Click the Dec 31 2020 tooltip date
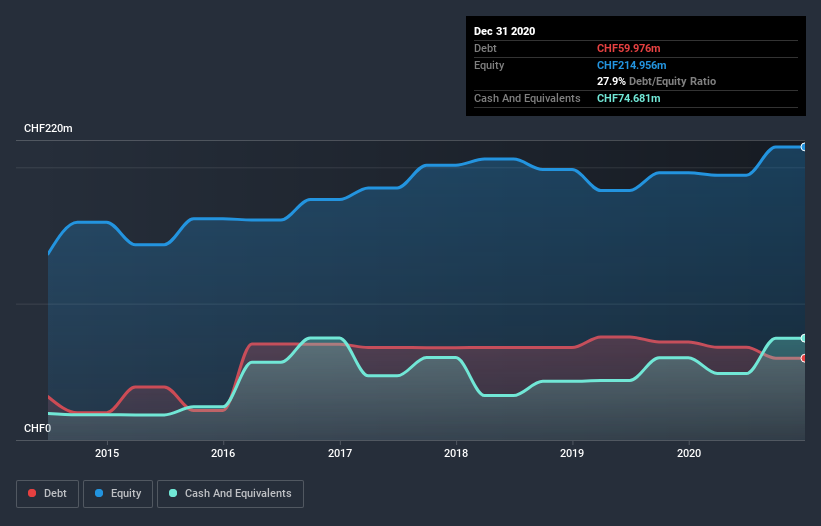The height and width of the screenshot is (526, 821). point(504,31)
